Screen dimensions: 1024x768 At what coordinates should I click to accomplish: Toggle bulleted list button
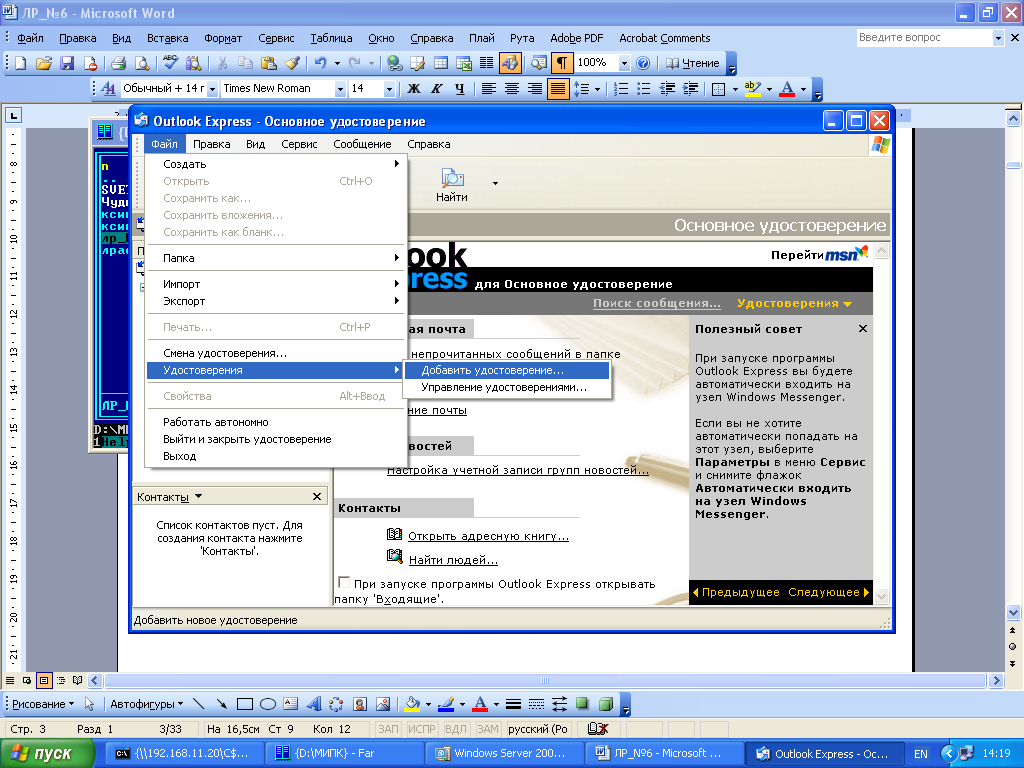(x=644, y=89)
